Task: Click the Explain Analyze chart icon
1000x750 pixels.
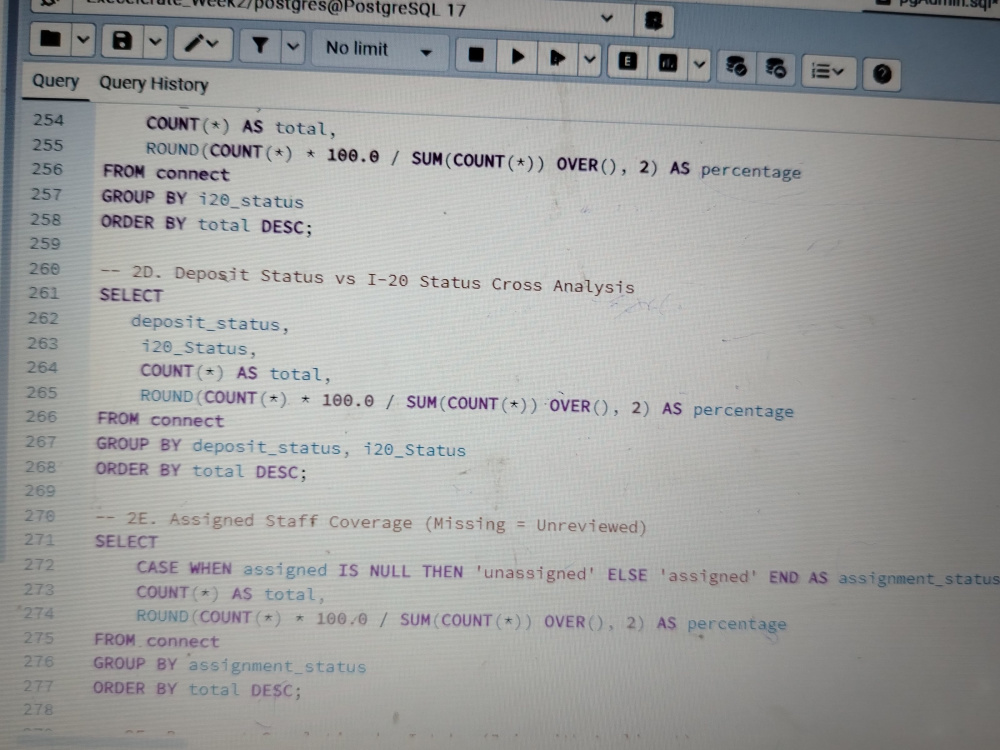Action: [668, 63]
